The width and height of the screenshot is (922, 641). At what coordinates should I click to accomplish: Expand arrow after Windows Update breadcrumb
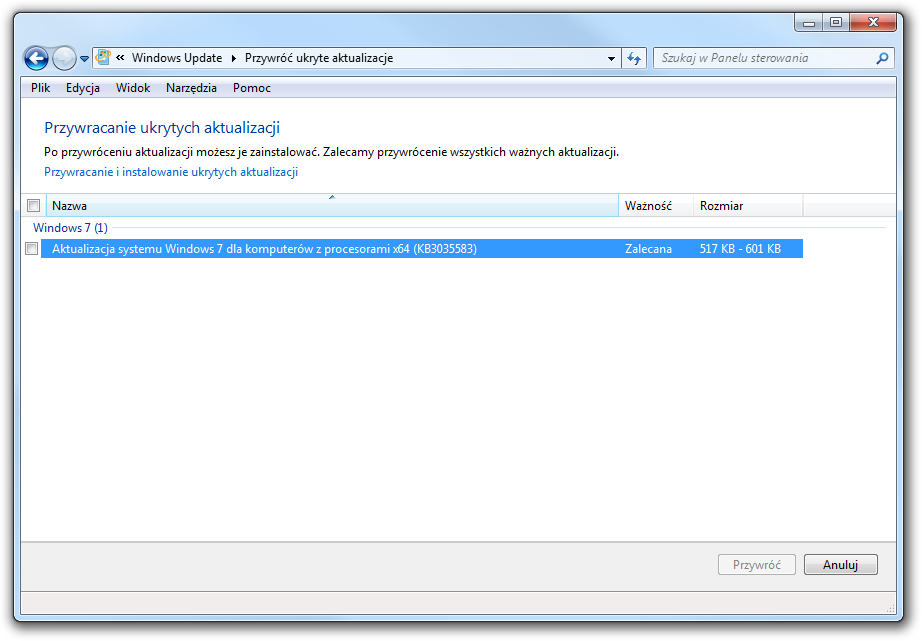point(233,58)
